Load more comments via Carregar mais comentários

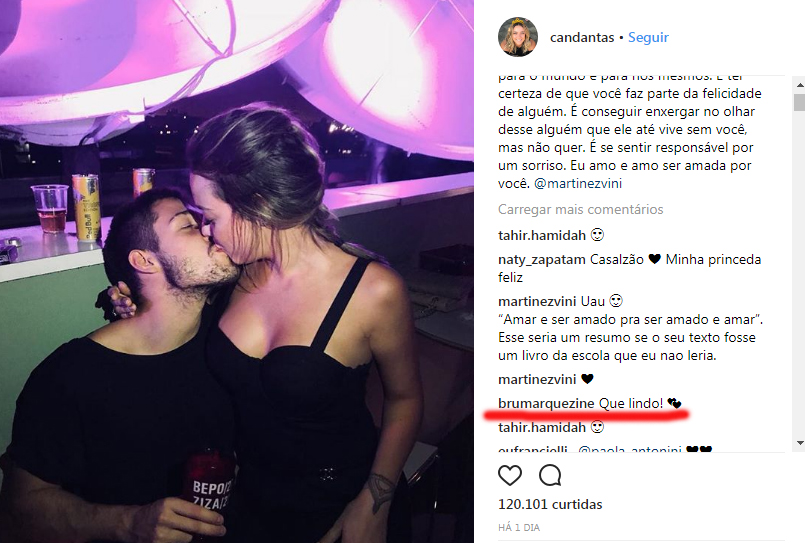(x=580, y=209)
